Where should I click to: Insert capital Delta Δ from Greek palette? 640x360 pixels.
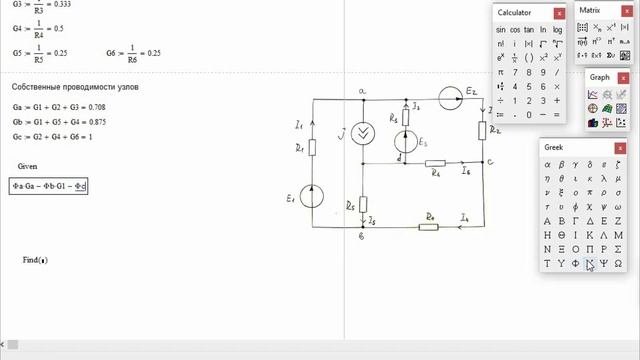click(x=590, y=221)
